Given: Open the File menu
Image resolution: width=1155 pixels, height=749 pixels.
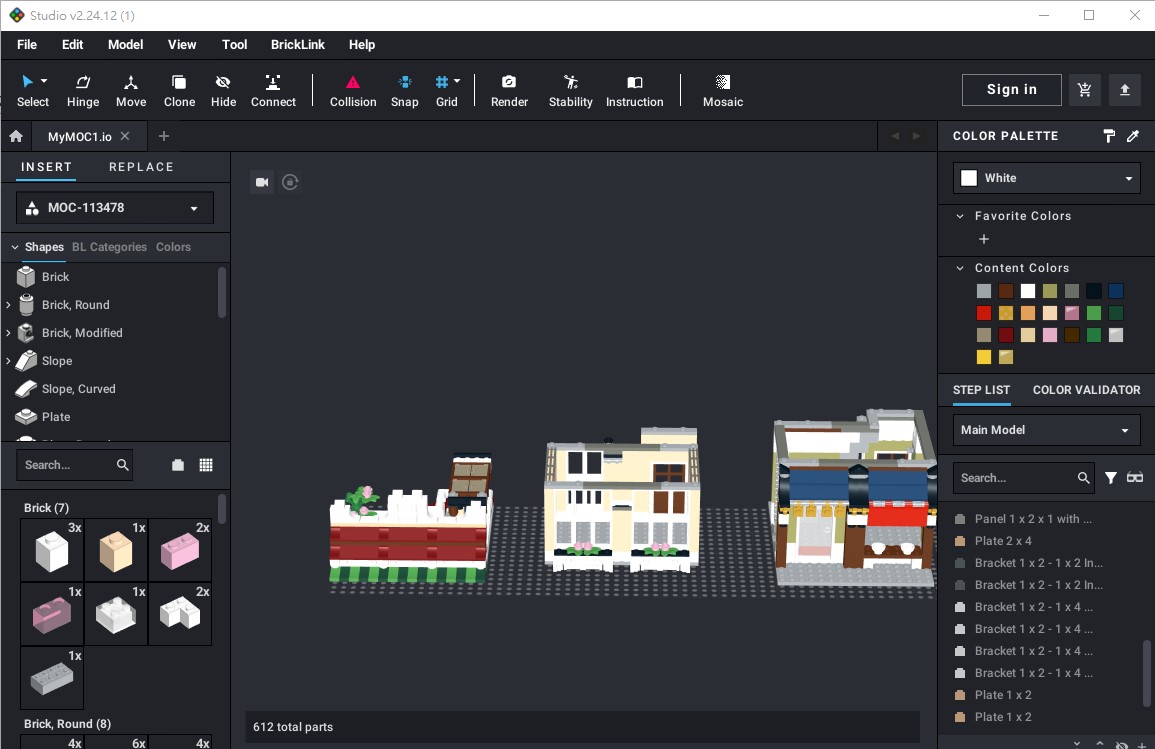Looking at the screenshot, I should 27,45.
